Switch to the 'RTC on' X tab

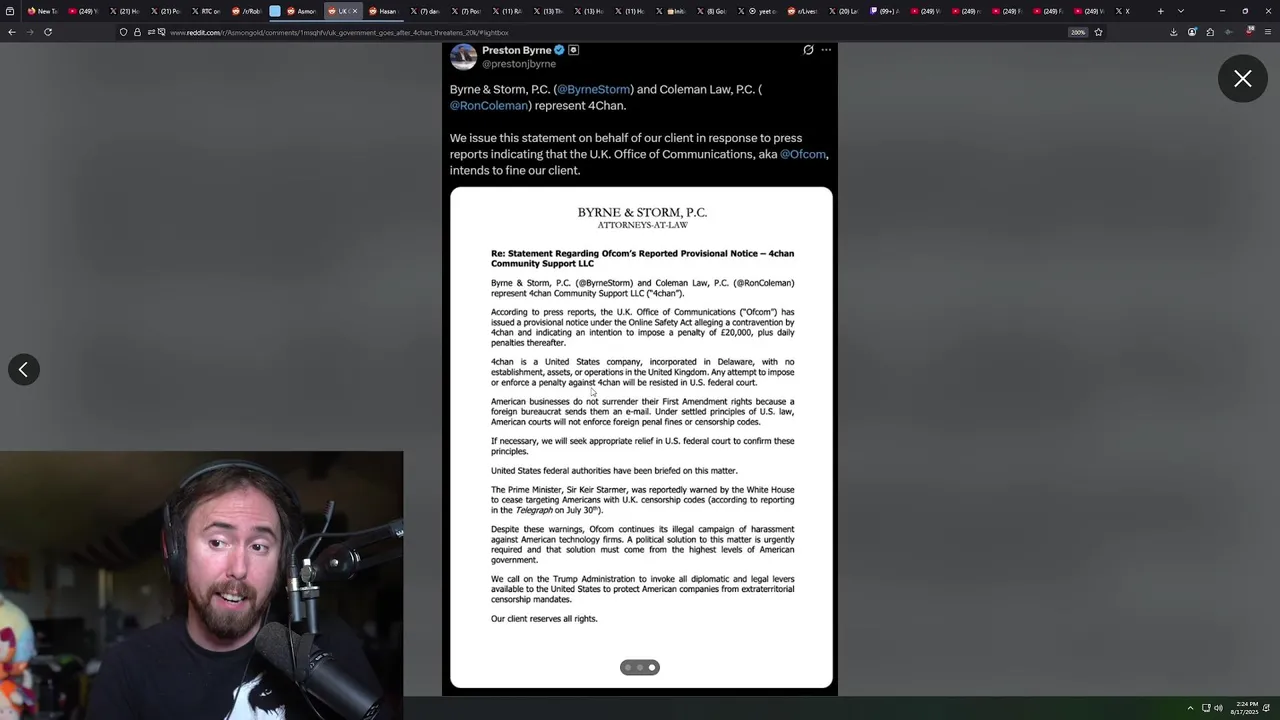[x=208, y=11]
